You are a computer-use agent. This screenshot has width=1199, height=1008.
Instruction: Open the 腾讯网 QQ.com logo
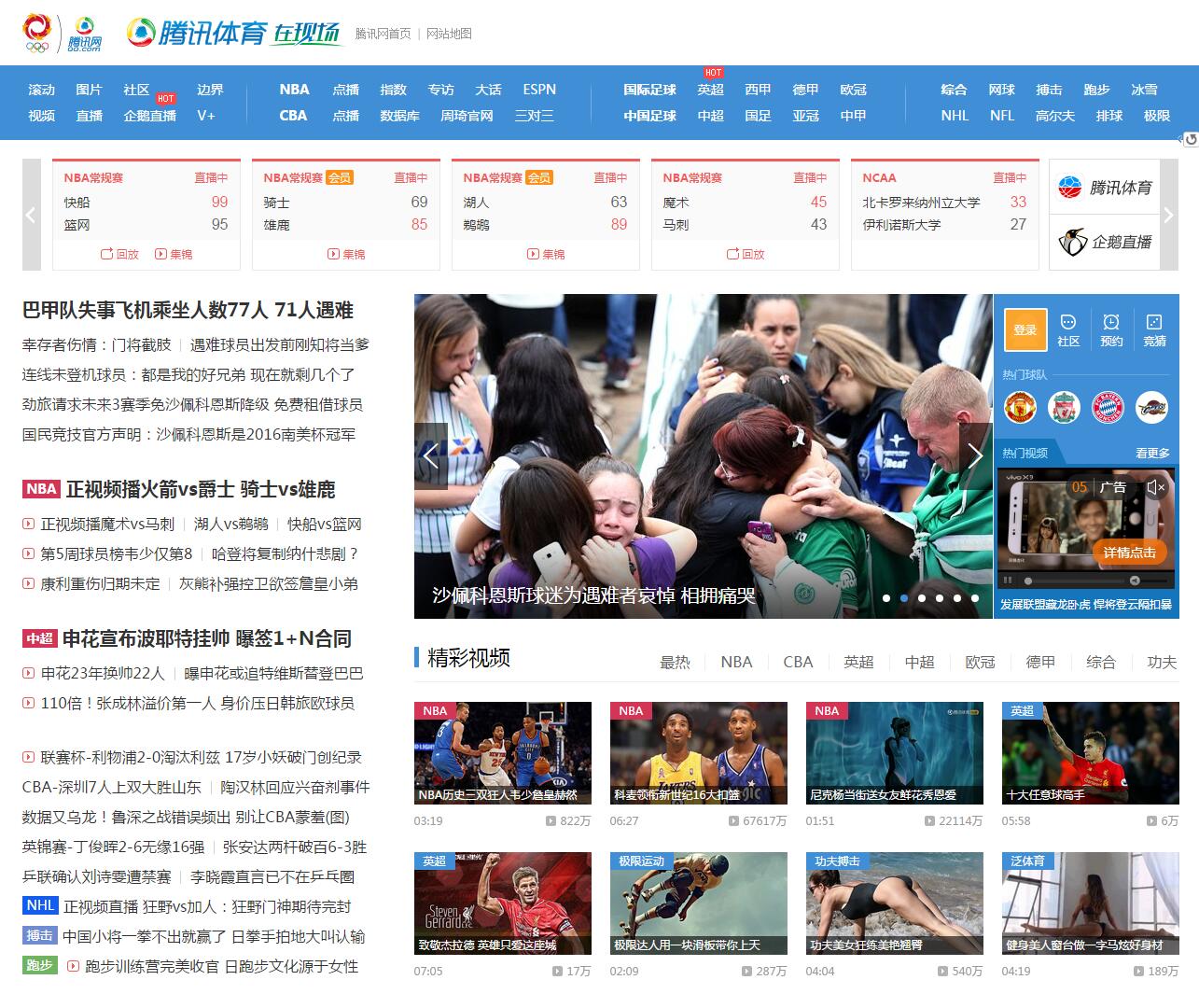[84, 35]
